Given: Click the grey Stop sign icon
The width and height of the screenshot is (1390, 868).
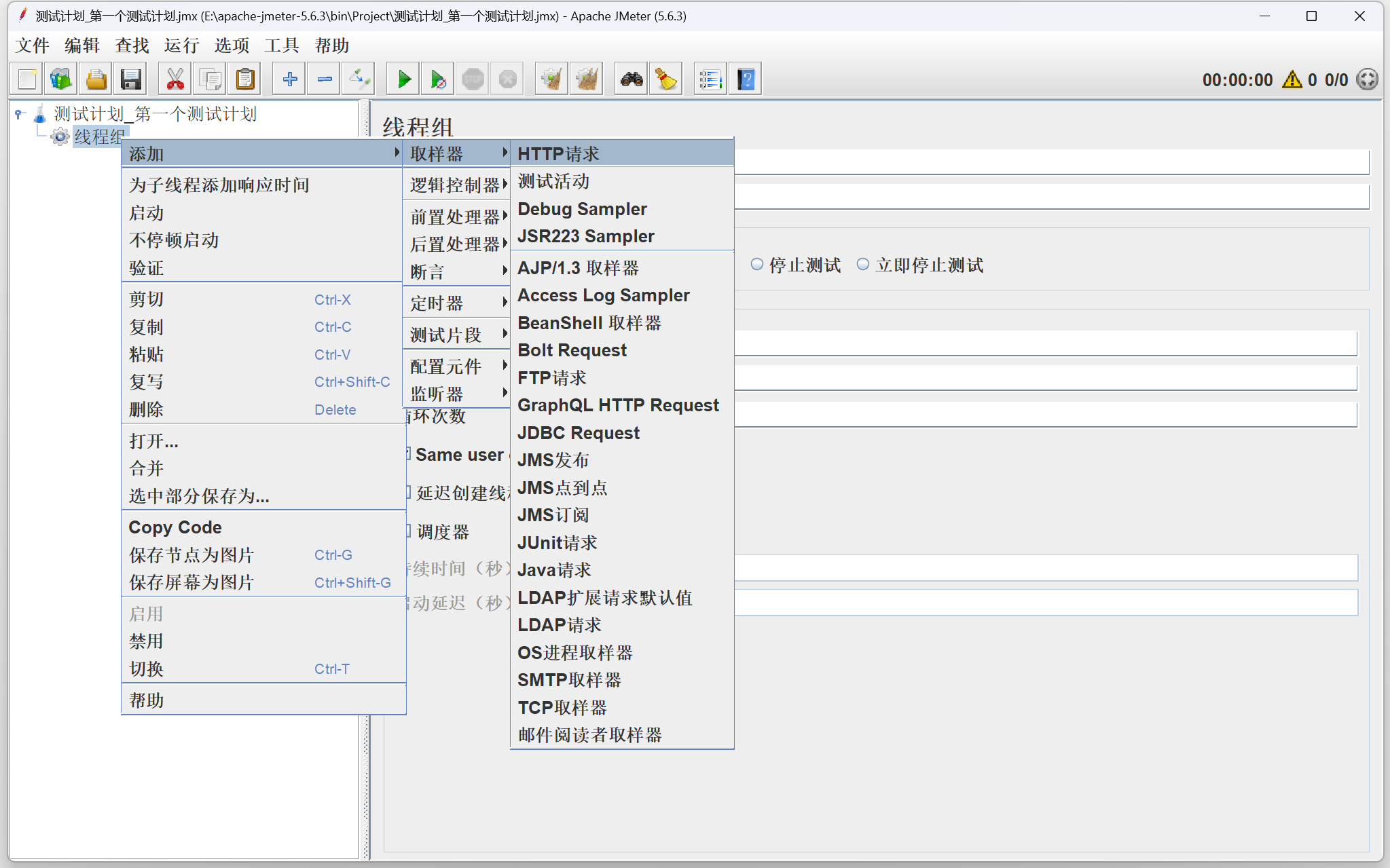Looking at the screenshot, I should tap(473, 79).
